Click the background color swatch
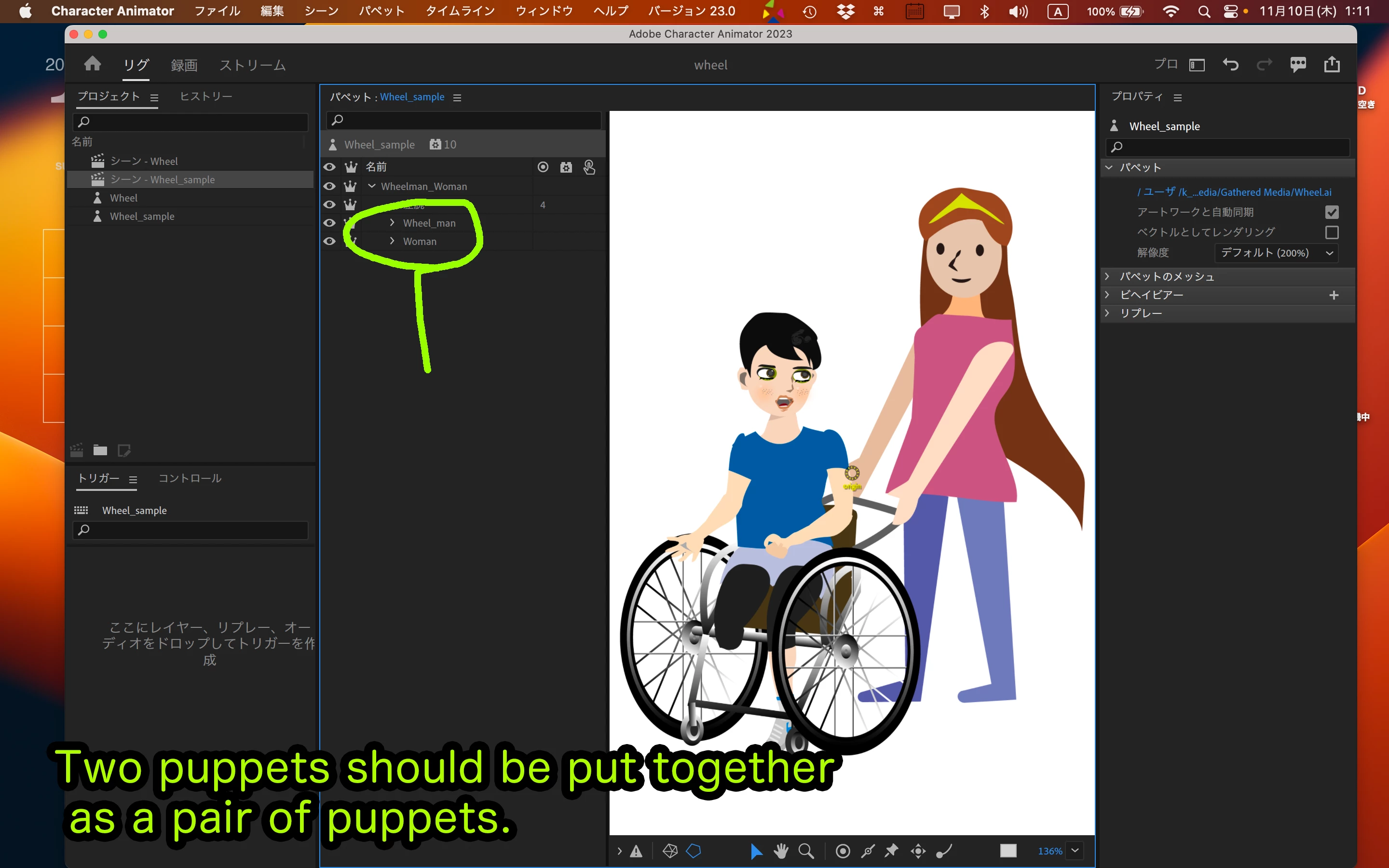Screen dimensions: 1389x868 (x=1008, y=850)
